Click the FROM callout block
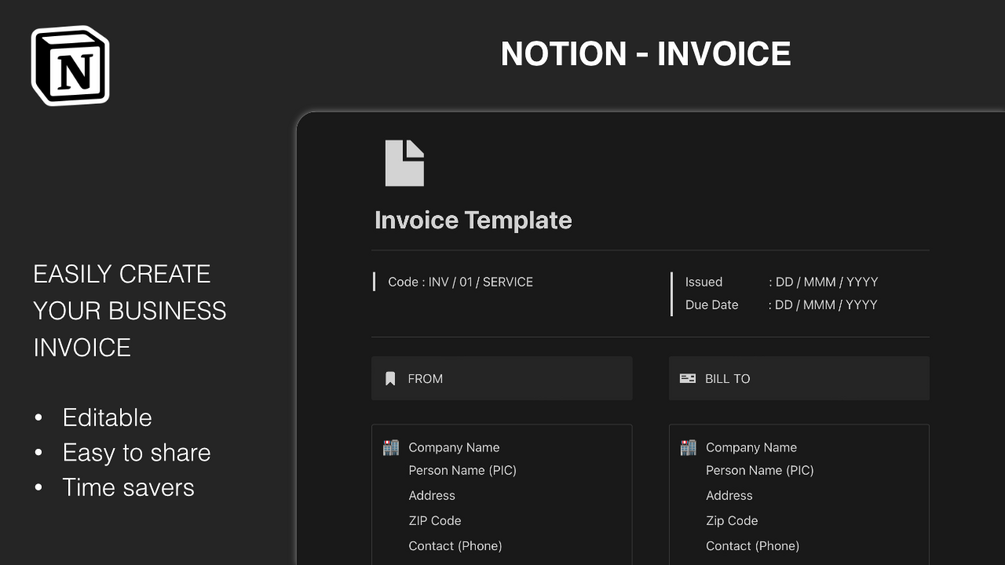Viewport: 1005px width, 565px height. click(502, 379)
